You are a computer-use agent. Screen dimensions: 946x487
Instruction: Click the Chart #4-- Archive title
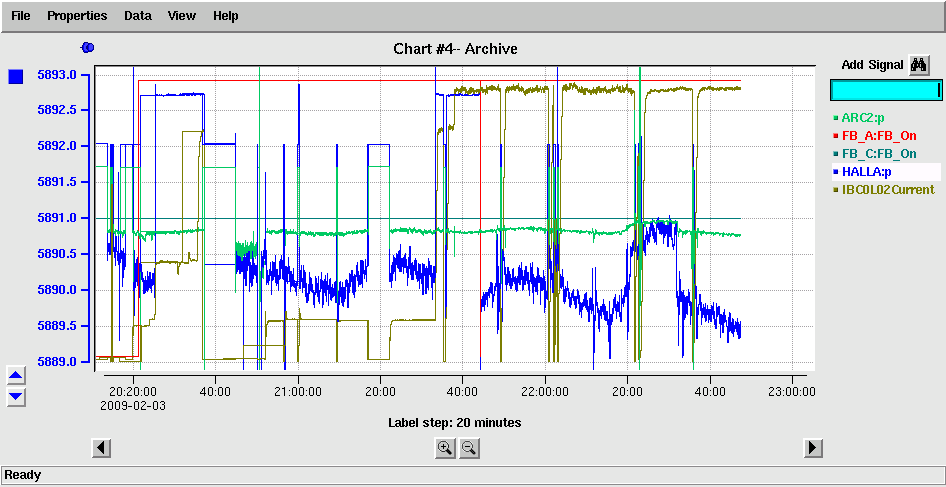(455, 49)
